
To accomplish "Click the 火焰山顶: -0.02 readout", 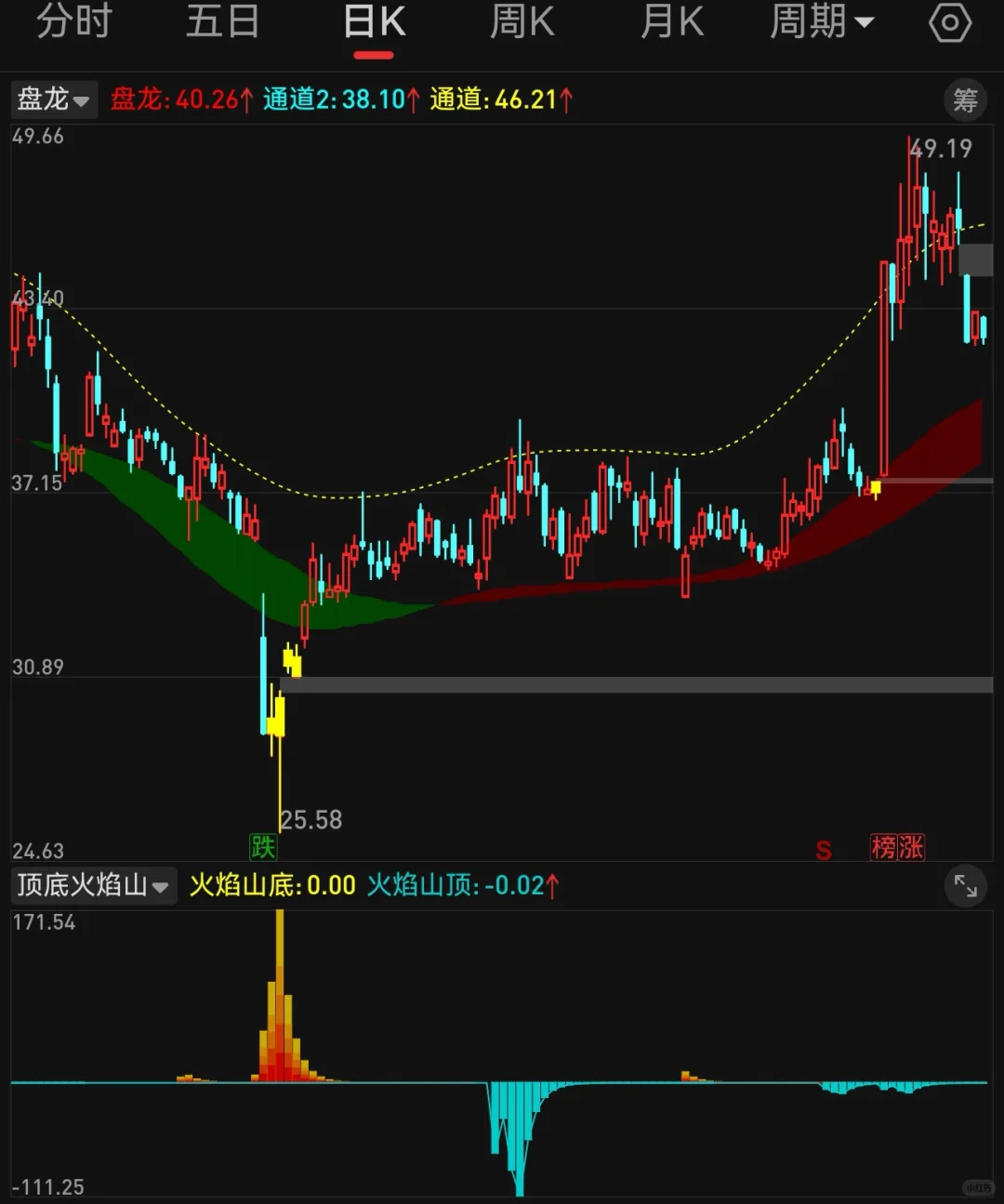I will [x=464, y=885].
